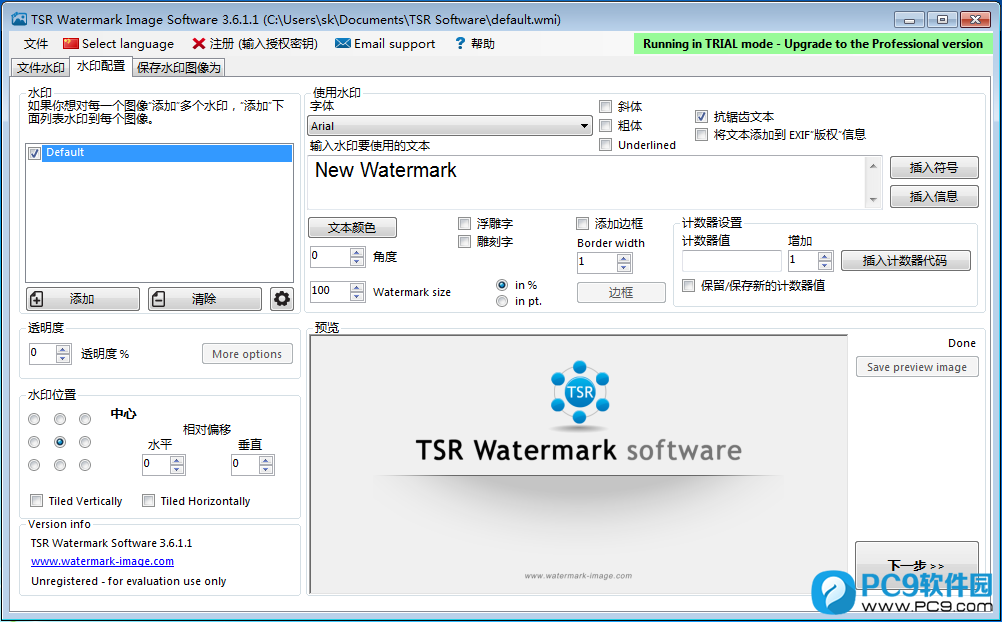Enable 保留/保存新的计数器值 checkbox
1002x622 pixels.
[688, 285]
